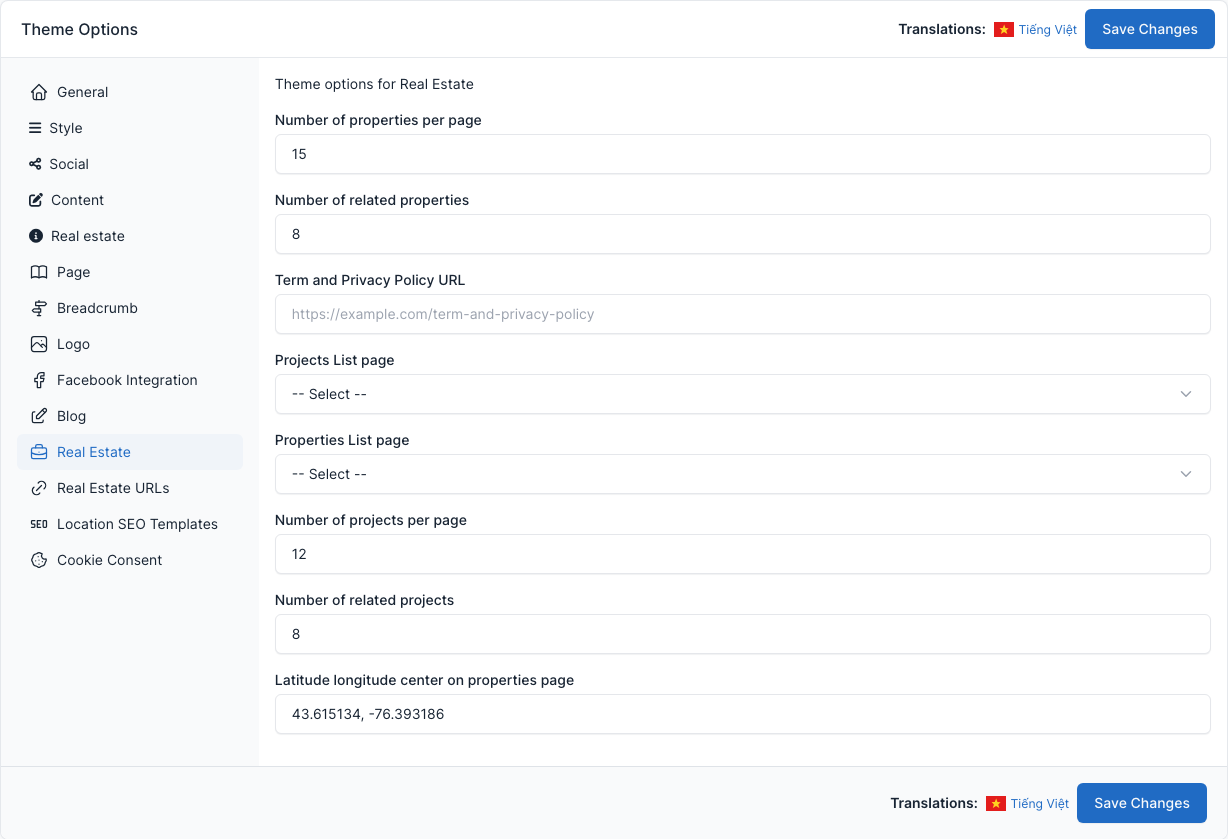
Task: Click the cookie icon for Cookie Consent
Action: [39, 560]
